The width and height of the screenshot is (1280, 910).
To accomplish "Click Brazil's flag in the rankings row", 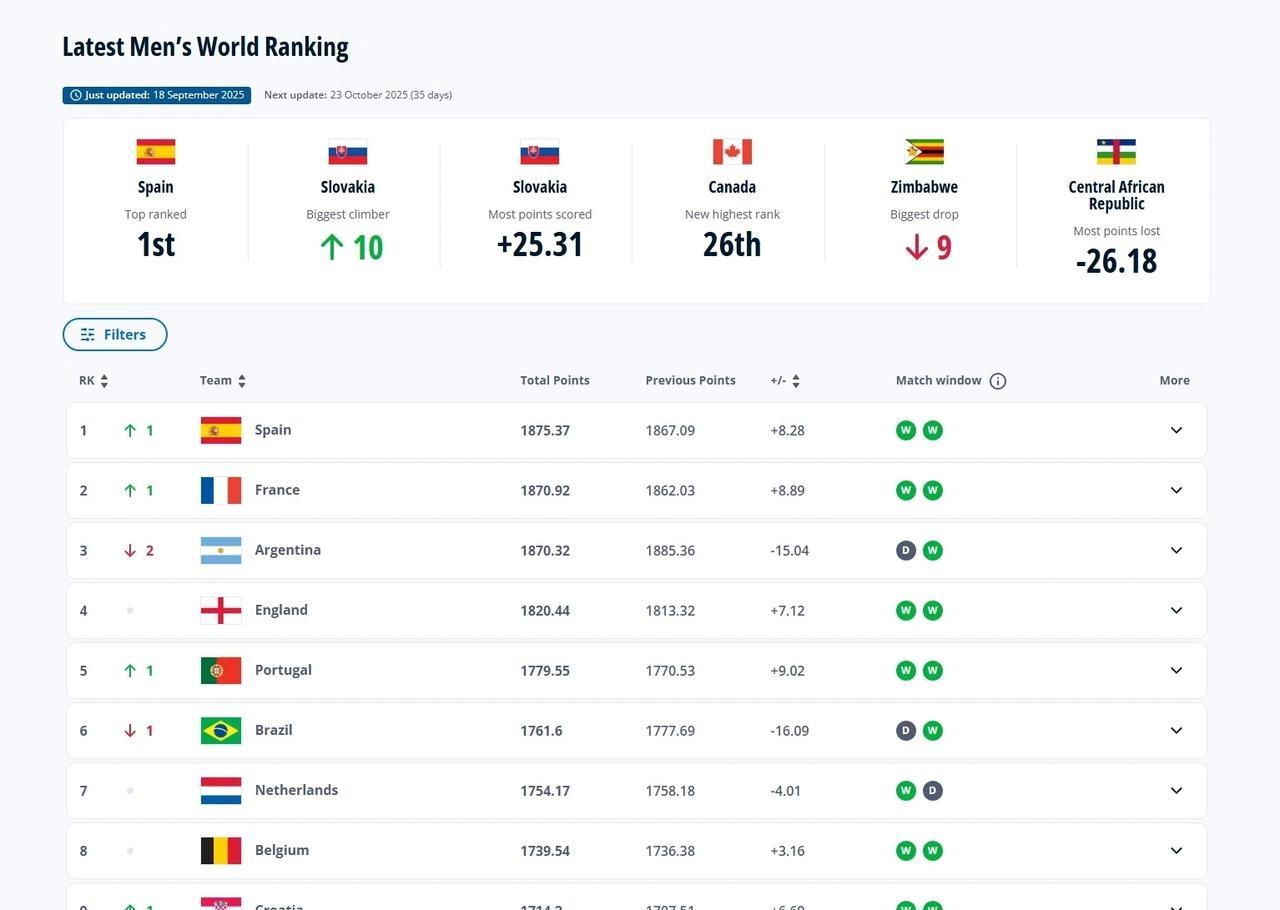I will pos(221,731).
